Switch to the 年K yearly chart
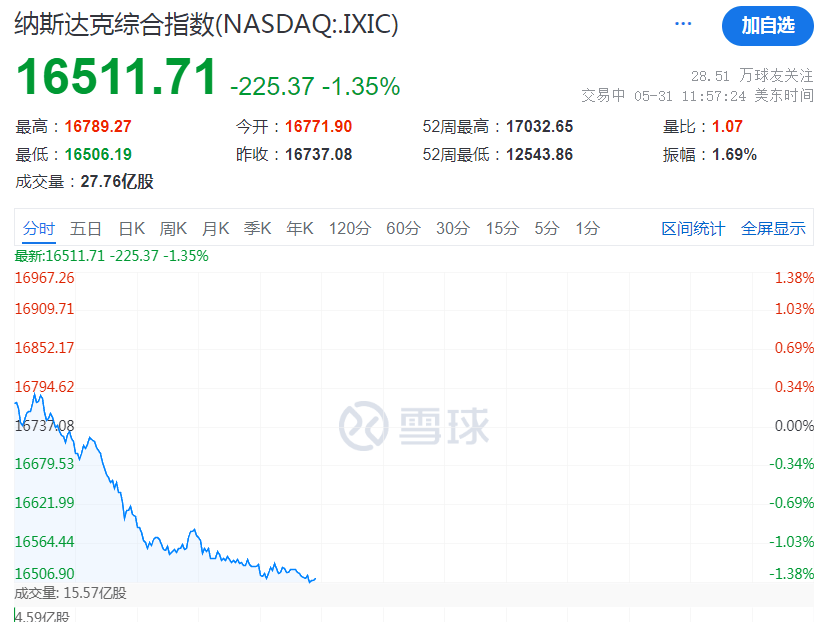834x622 pixels. coord(299,228)
